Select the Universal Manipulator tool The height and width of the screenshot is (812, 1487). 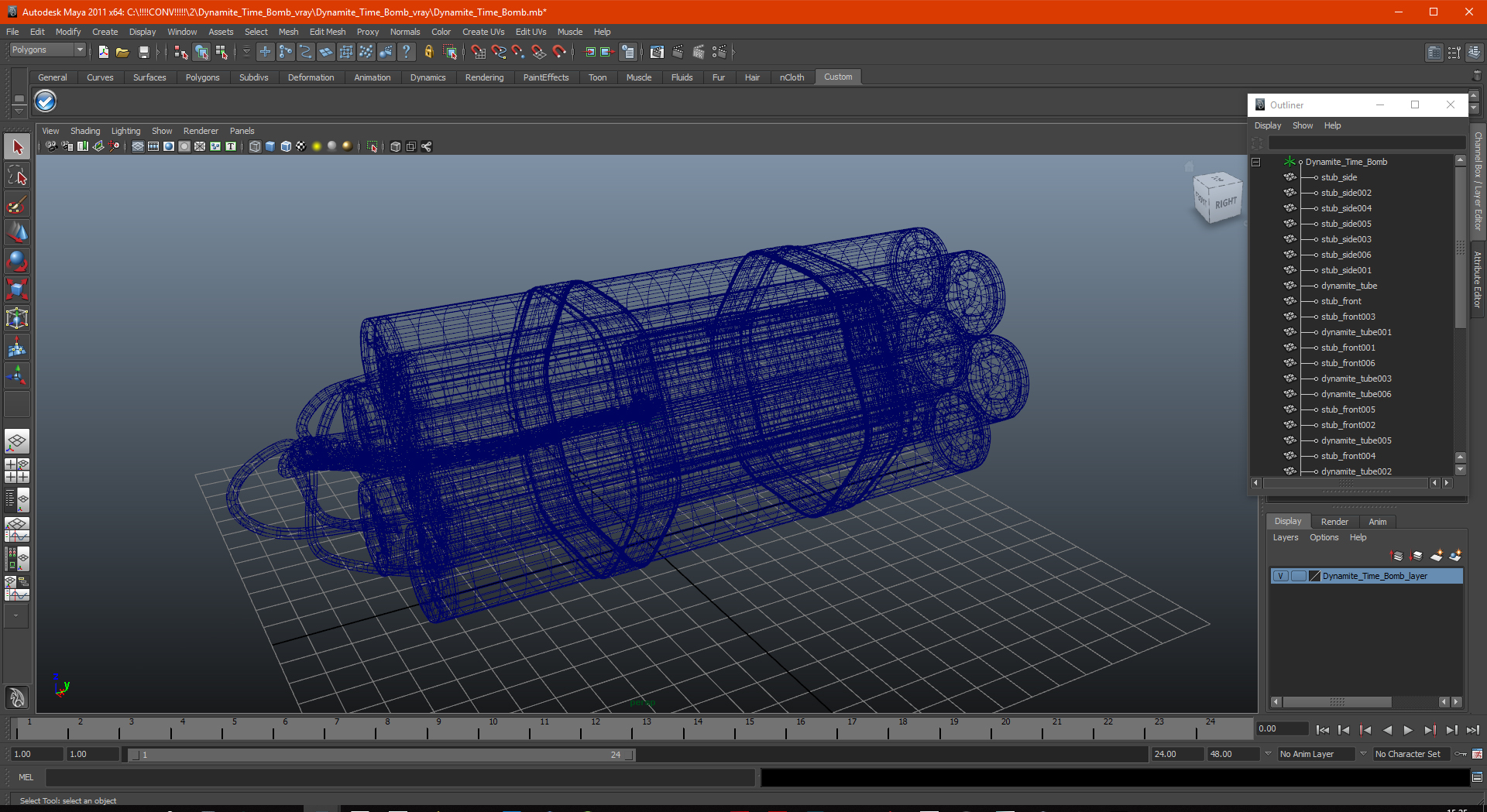[17, 319]
